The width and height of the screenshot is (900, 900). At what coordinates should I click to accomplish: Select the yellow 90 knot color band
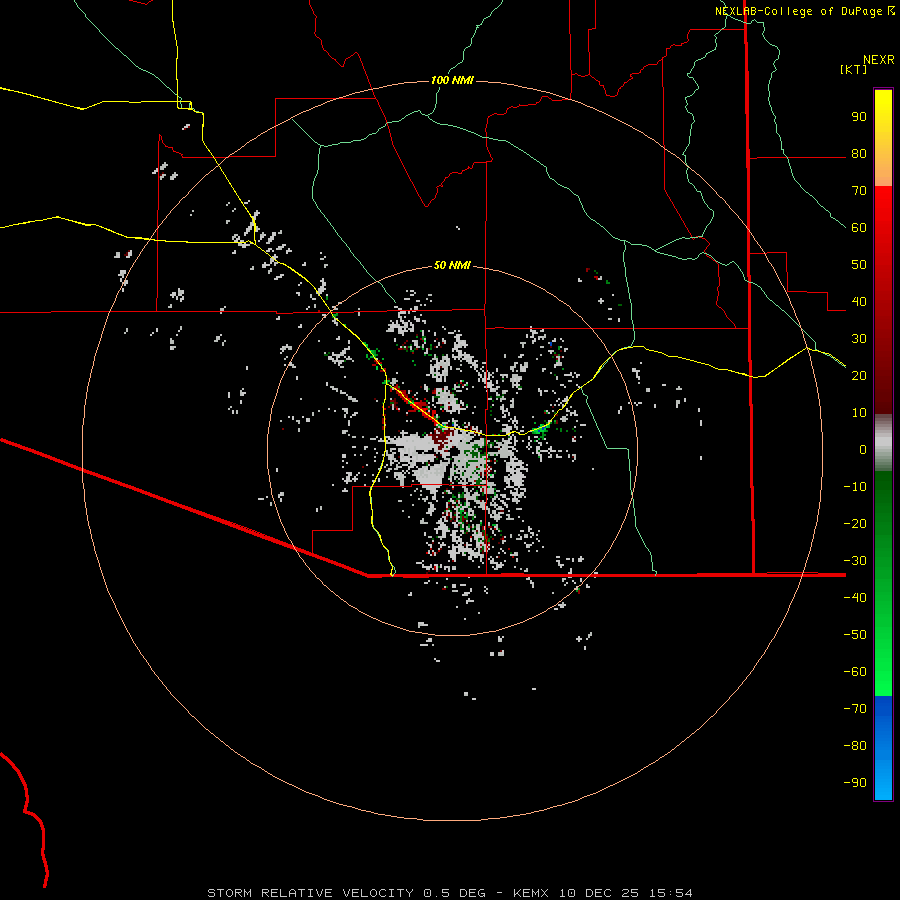[x=883, y=115]
